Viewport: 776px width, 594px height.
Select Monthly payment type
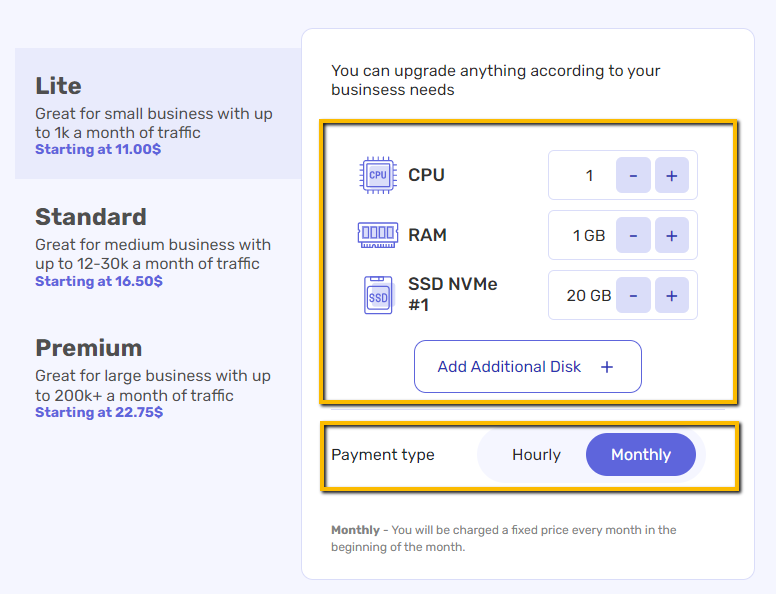coord(640,454)
